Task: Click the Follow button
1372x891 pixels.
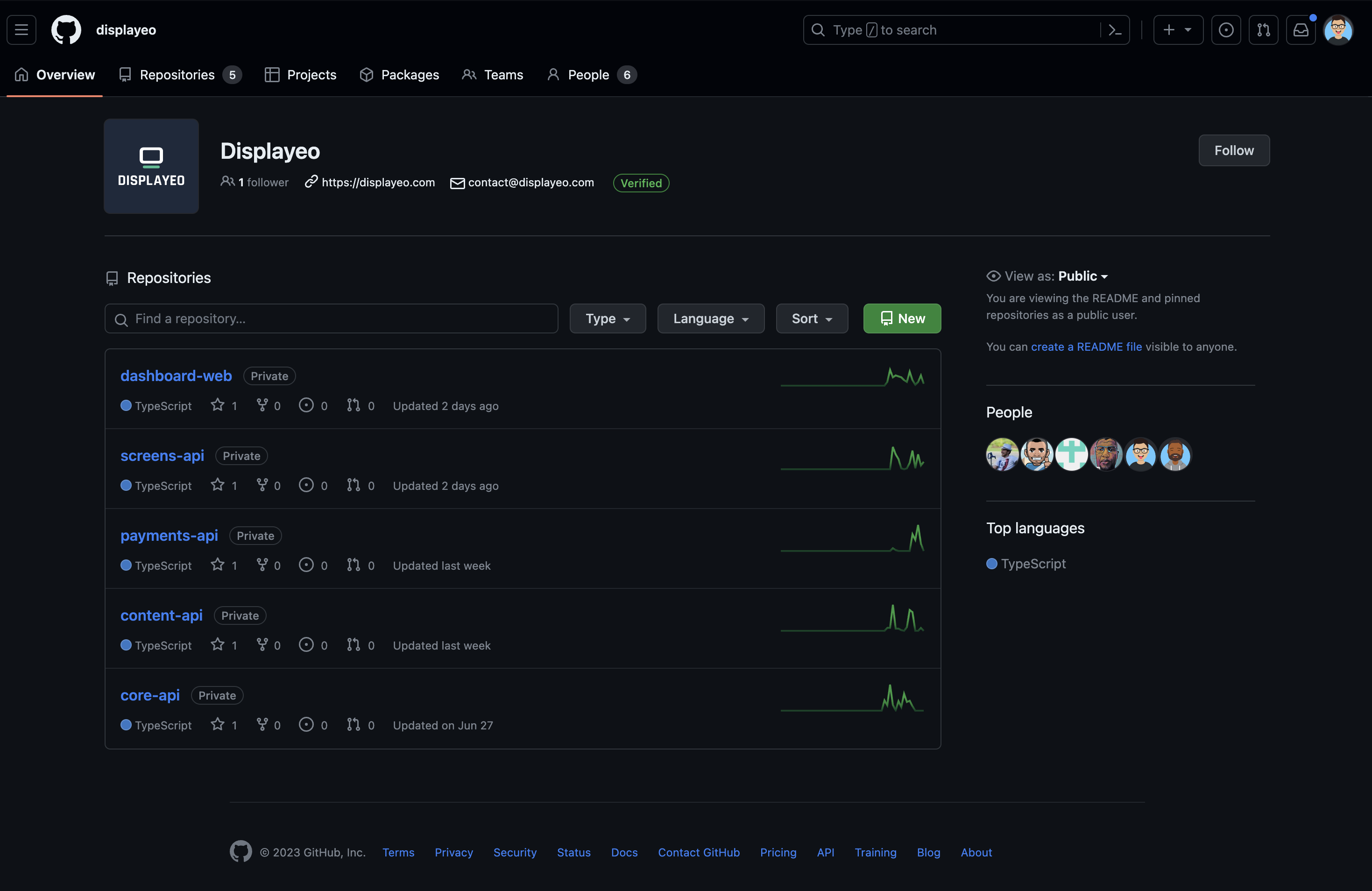Action: [x=1234, y=150]
